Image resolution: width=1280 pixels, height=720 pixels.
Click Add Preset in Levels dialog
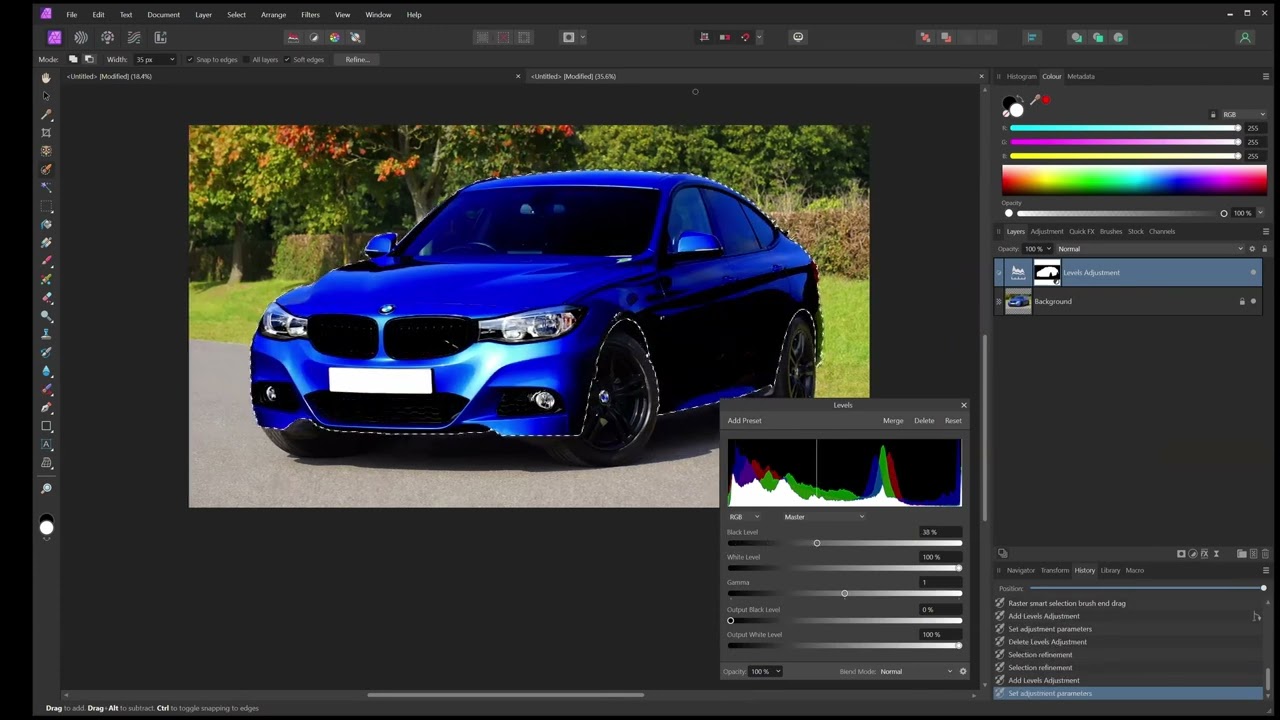click(x=744, y=421)
